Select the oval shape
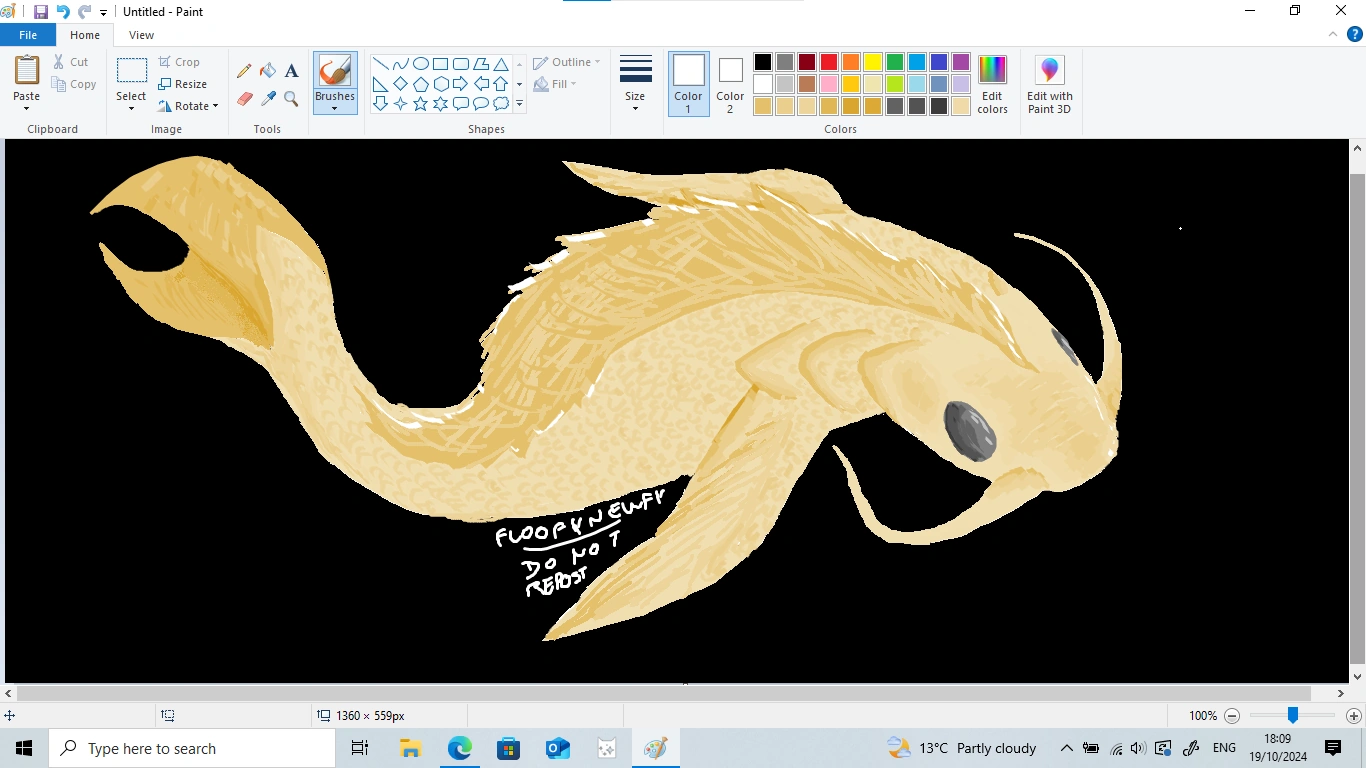Screen dimensions: 1366x768 click(420, 62)
